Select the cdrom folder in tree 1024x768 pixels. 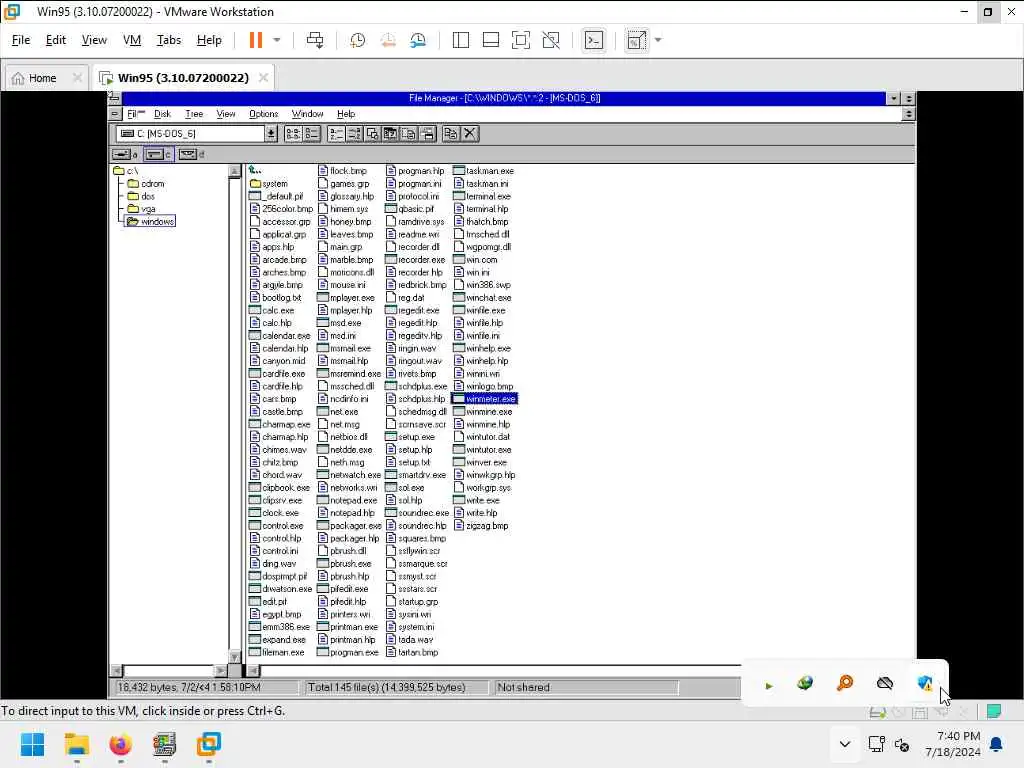coord(146,184)
